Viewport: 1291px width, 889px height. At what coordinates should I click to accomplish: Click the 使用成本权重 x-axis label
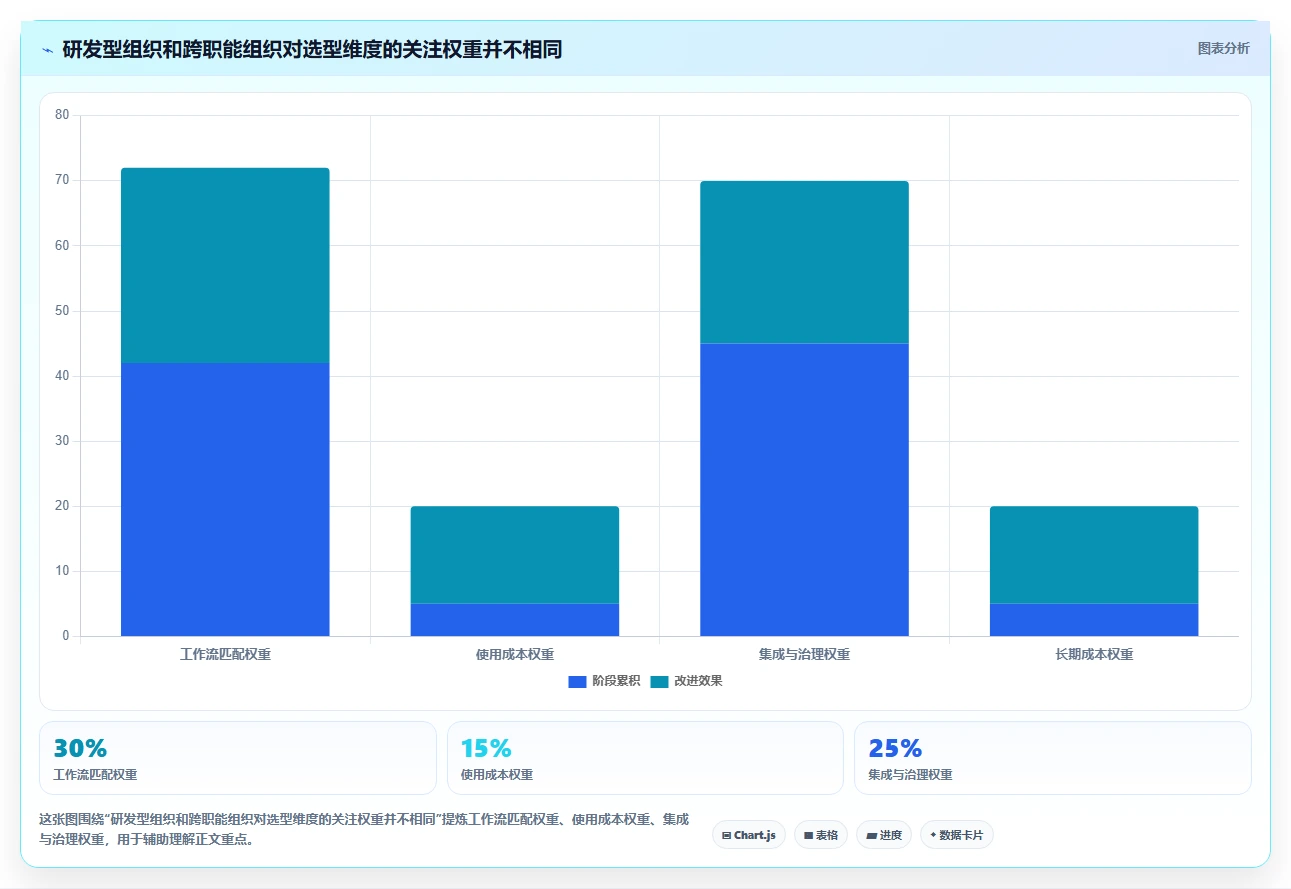[x=515, y=655]
